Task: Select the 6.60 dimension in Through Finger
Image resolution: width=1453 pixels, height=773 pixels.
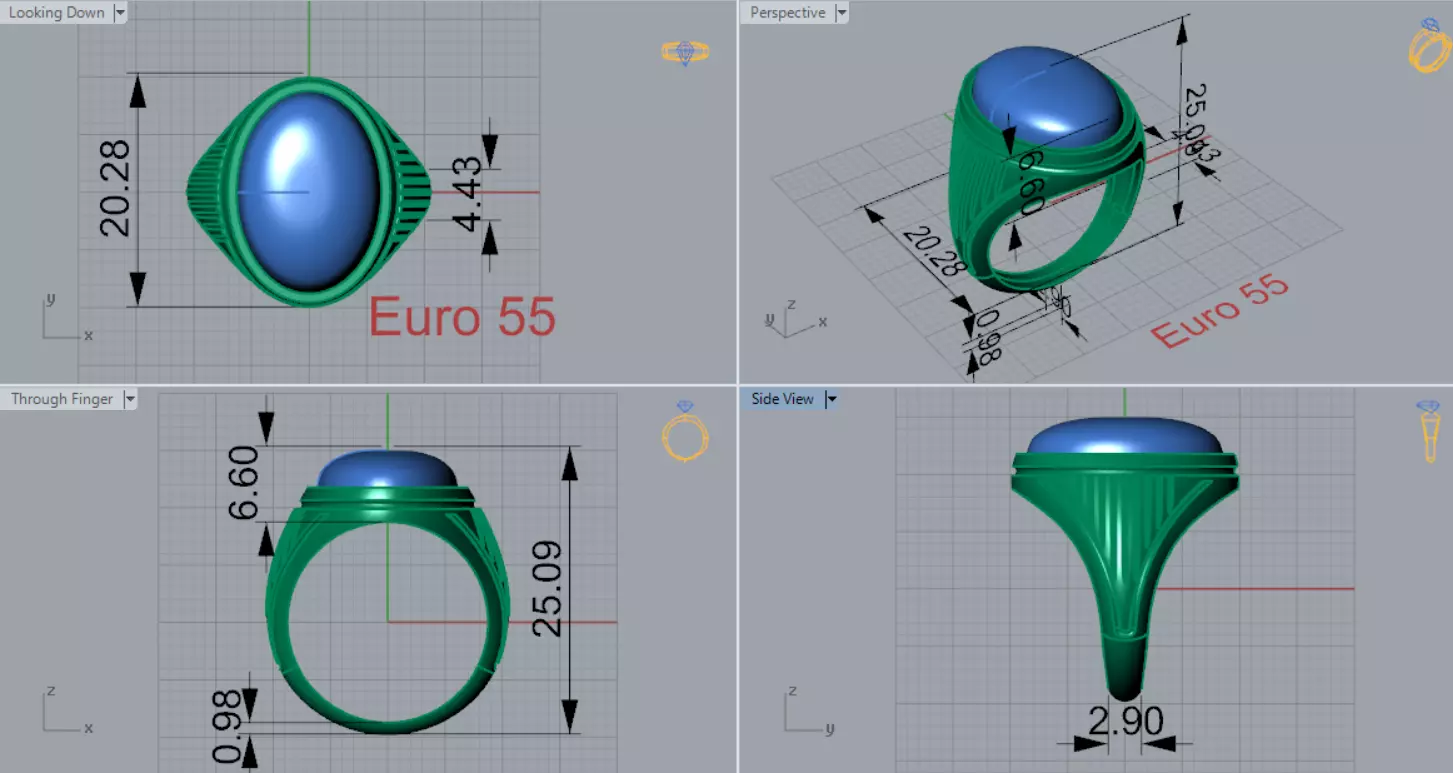Action: (x=243, y=484)
